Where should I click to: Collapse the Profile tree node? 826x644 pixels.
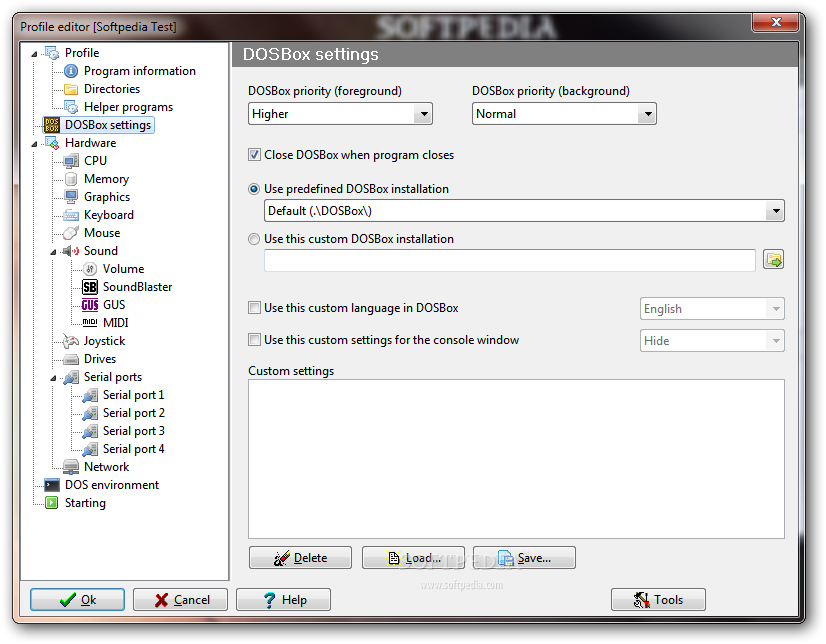[34, 54]
